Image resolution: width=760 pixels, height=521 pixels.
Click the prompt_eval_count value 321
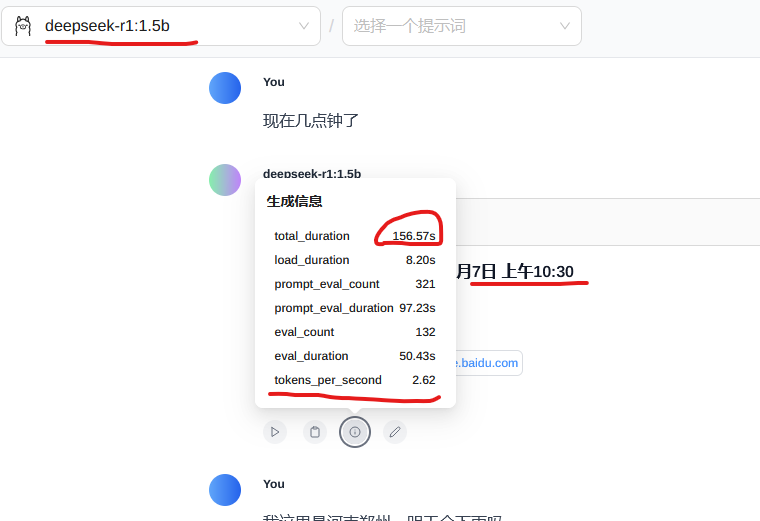point(425,284)
